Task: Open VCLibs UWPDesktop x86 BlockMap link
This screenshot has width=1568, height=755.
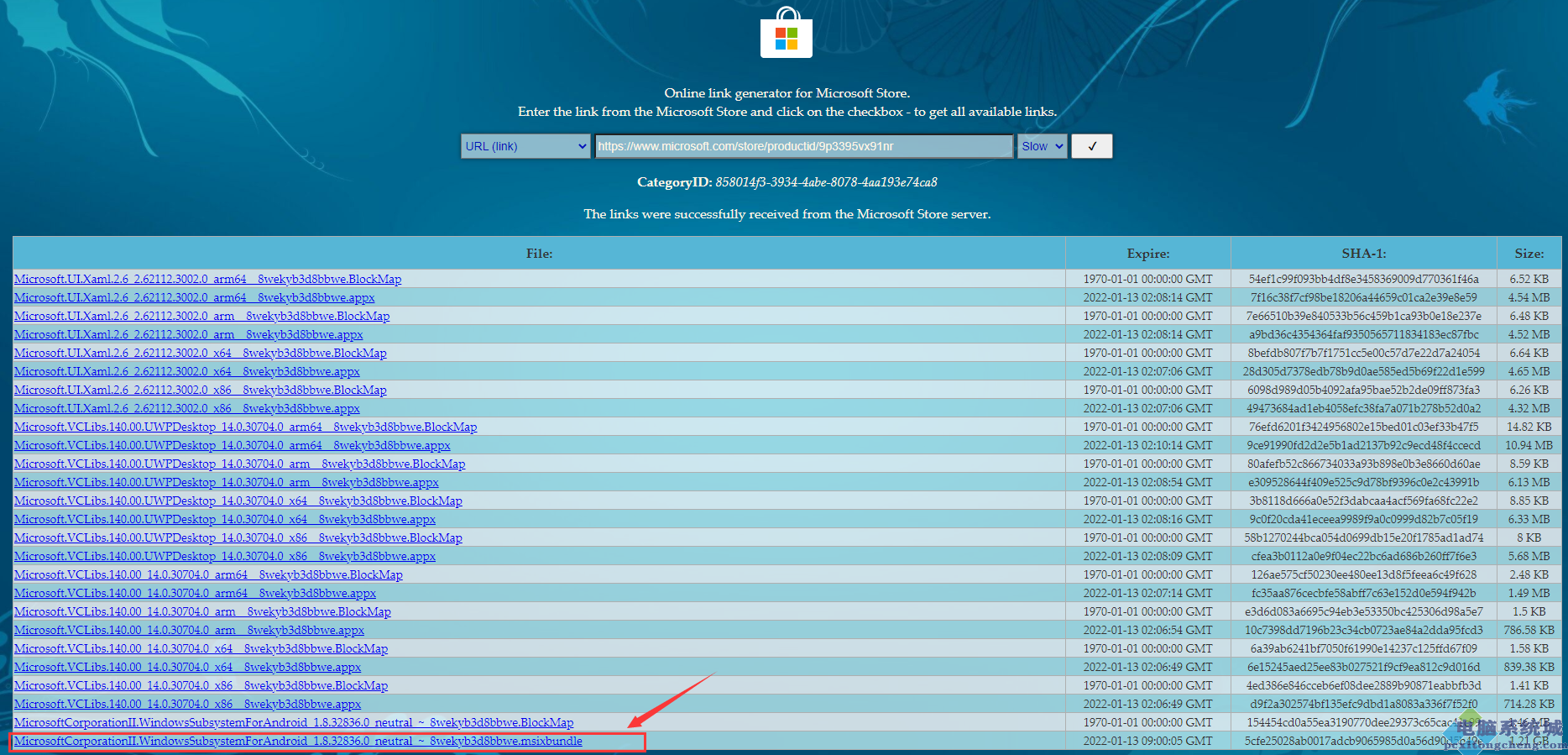Action: [x=238, y=537]
